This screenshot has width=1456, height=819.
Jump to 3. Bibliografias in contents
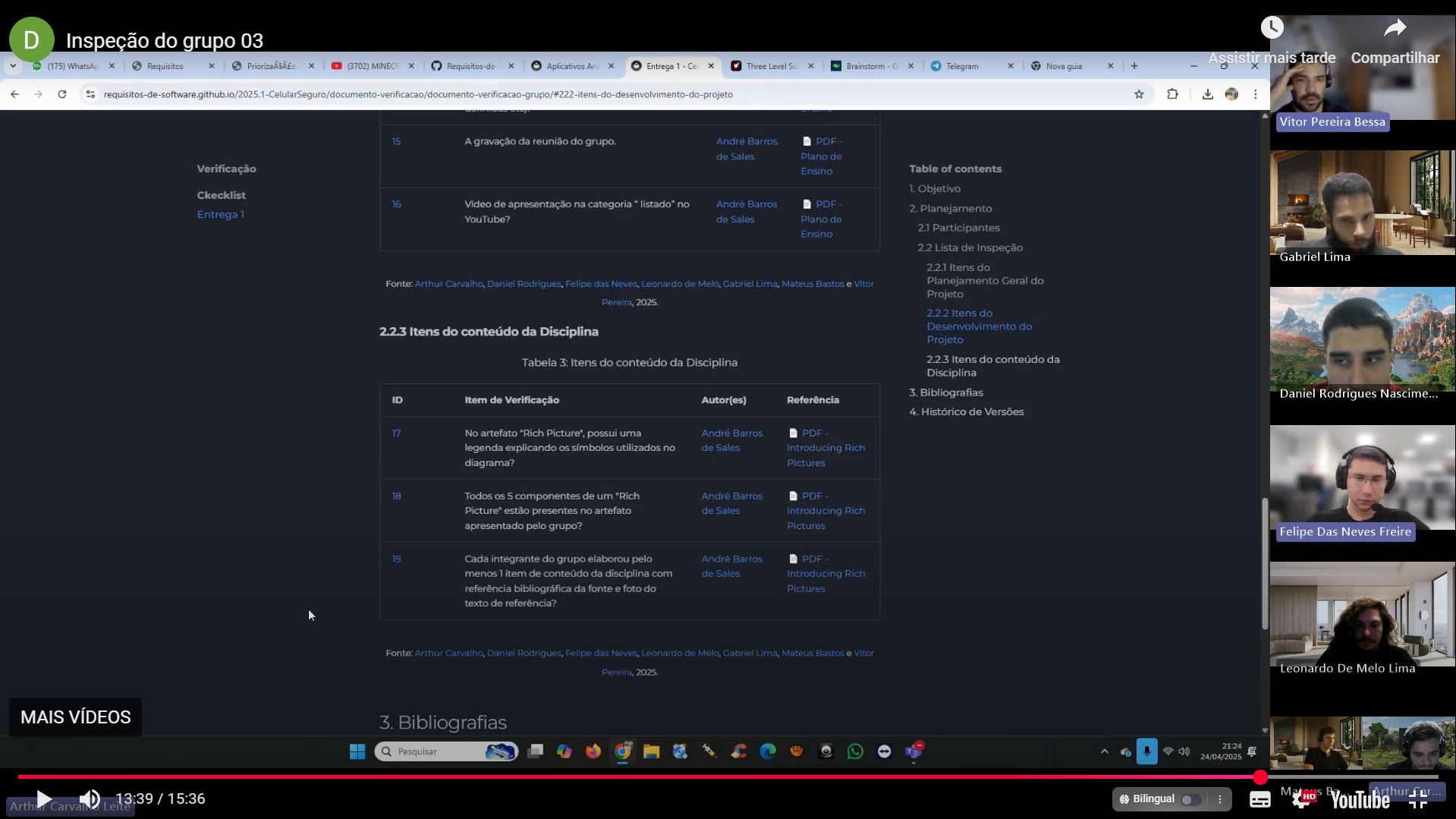946,392
